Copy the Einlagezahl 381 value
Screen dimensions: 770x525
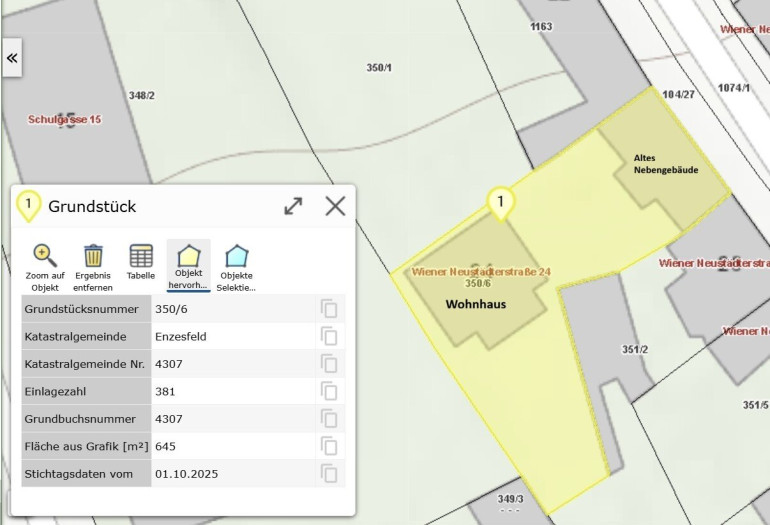point(329,391)
